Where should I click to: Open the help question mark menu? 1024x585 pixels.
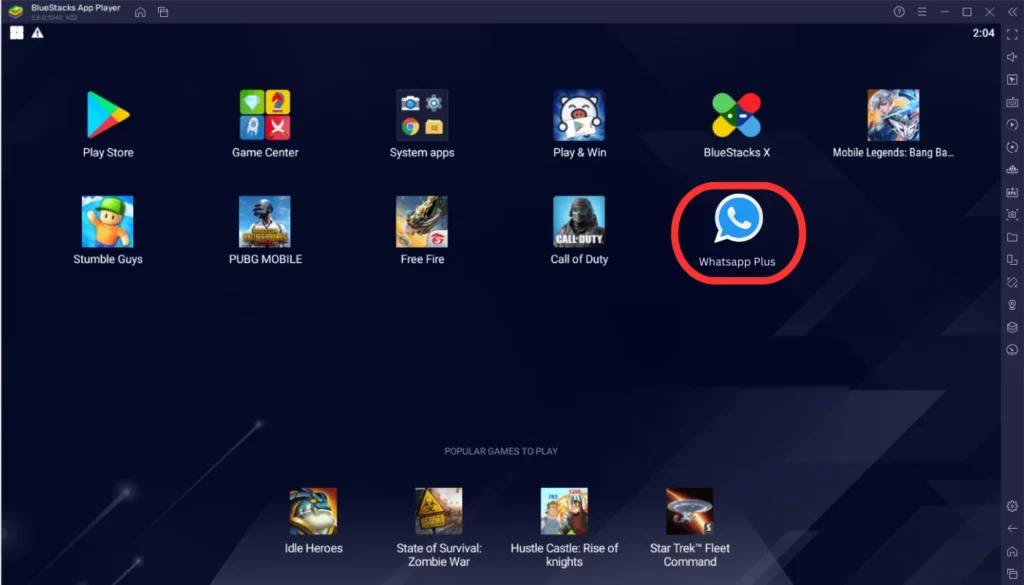pyautogui.click(x=898, y=12)
